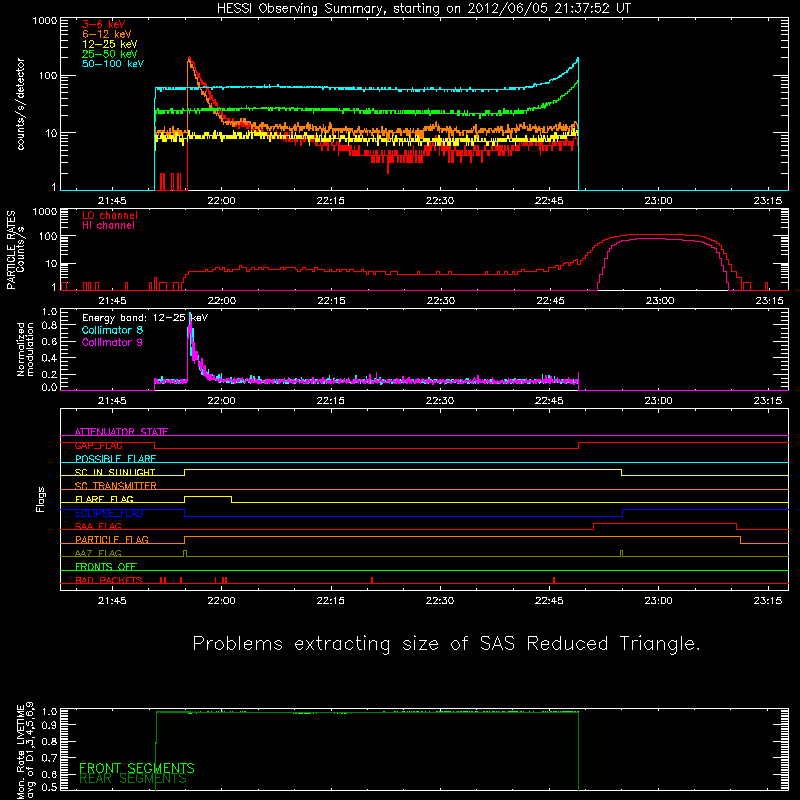
Task: Click the 0.8 tick on the normalized modulation axis
Action: point(49,326)
